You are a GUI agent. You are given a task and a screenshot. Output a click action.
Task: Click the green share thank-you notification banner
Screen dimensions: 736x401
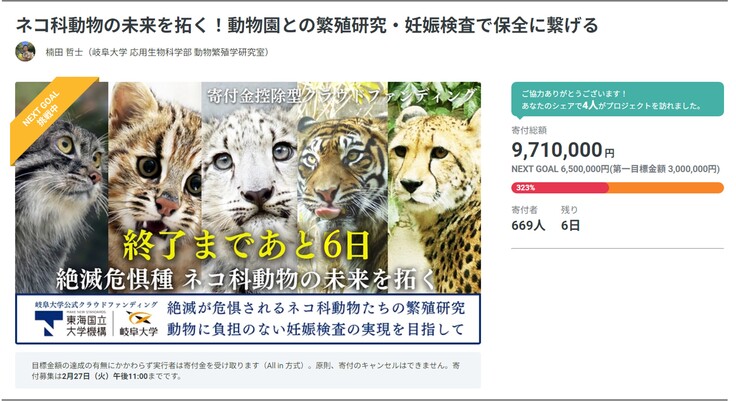617,100
